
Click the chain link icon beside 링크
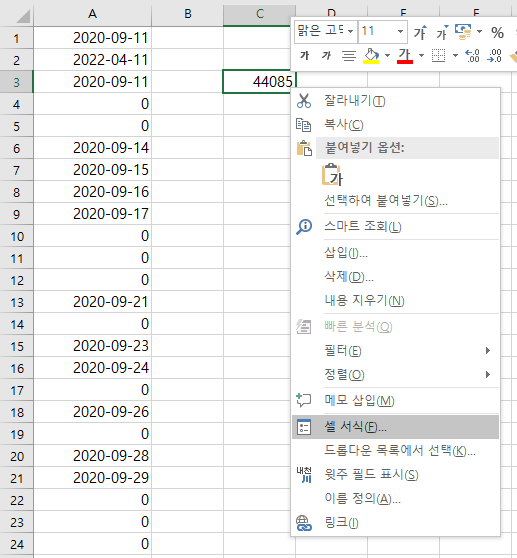point(304,523)
